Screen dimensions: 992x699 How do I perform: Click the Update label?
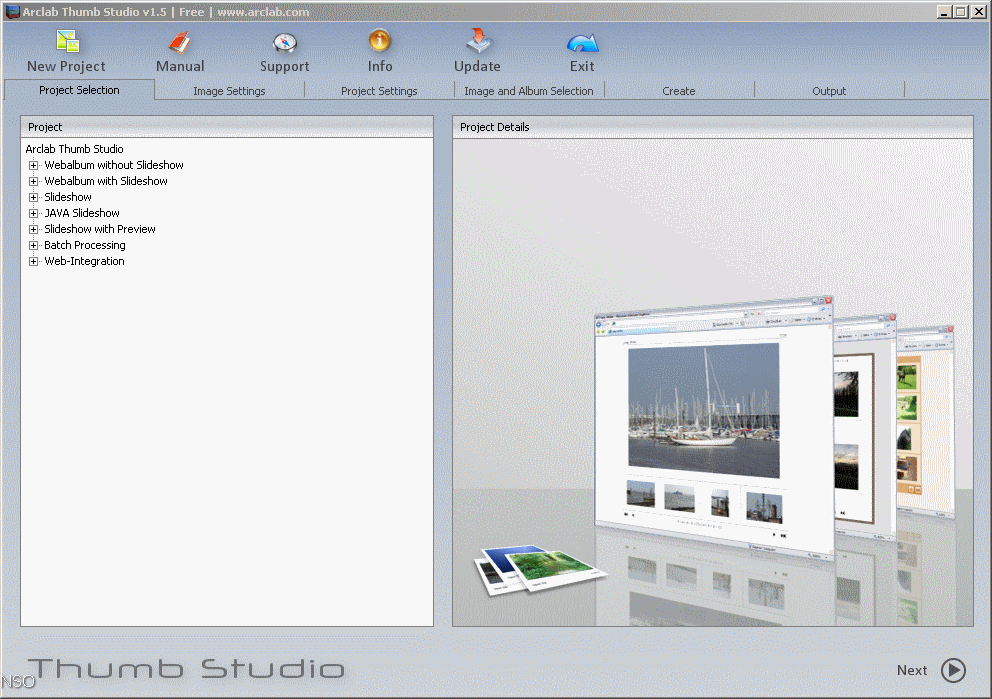(478, 66)
